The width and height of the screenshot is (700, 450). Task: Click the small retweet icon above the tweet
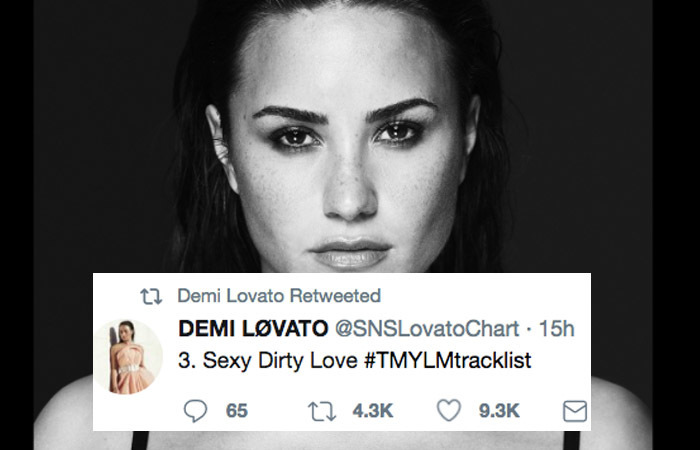[153, 296]
